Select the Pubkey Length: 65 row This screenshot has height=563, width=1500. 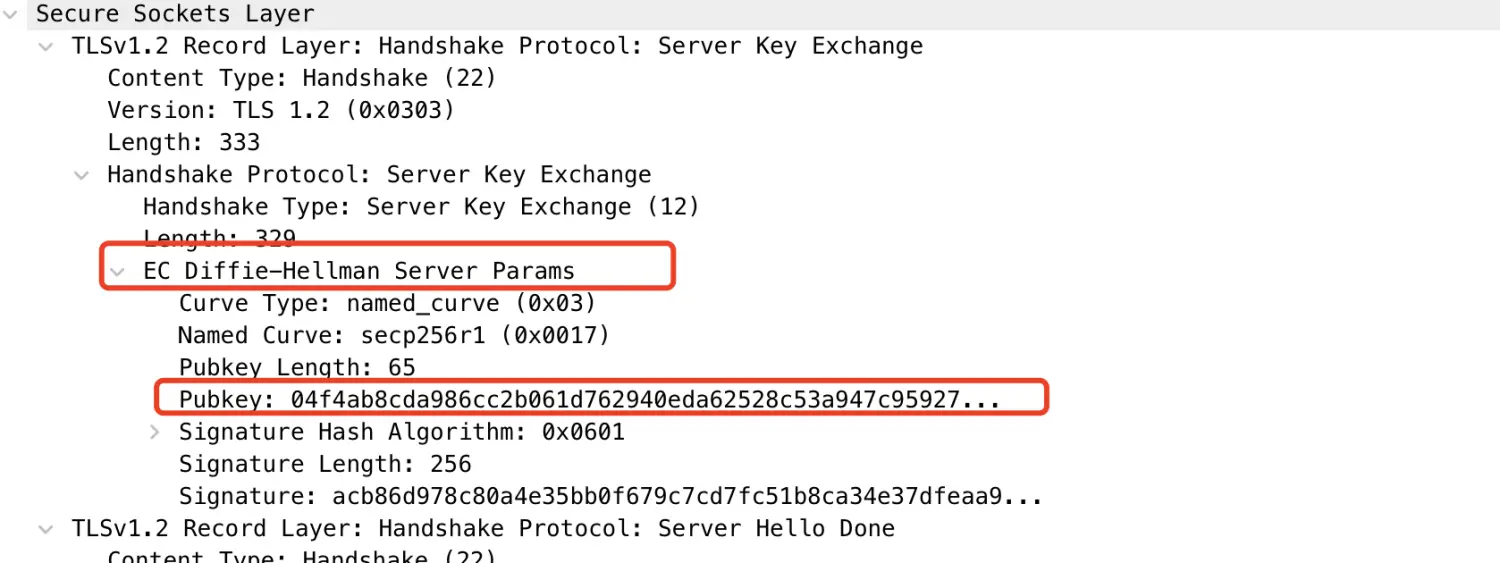[x=297, y=367]
